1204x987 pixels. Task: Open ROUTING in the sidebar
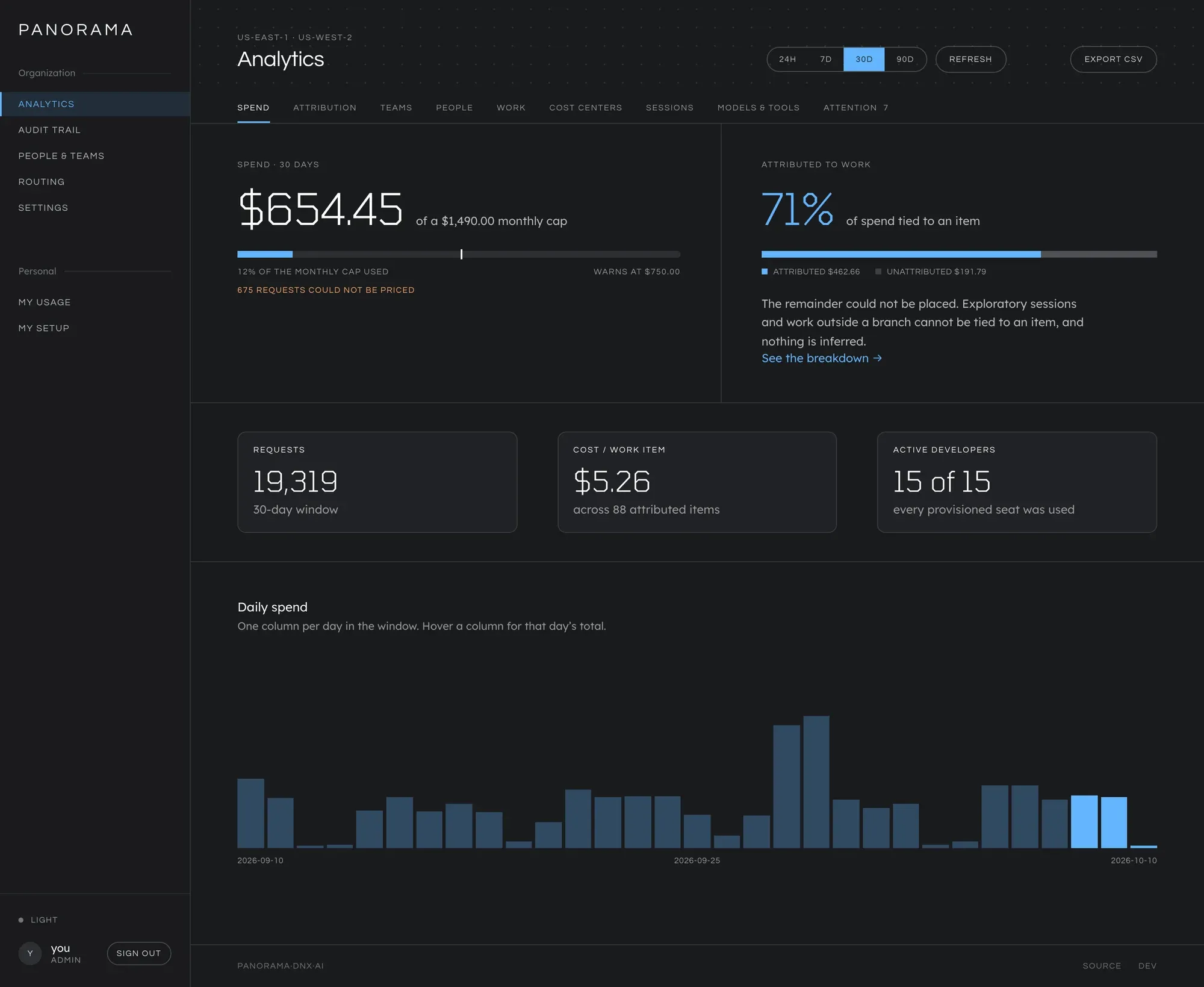point(95,182)
